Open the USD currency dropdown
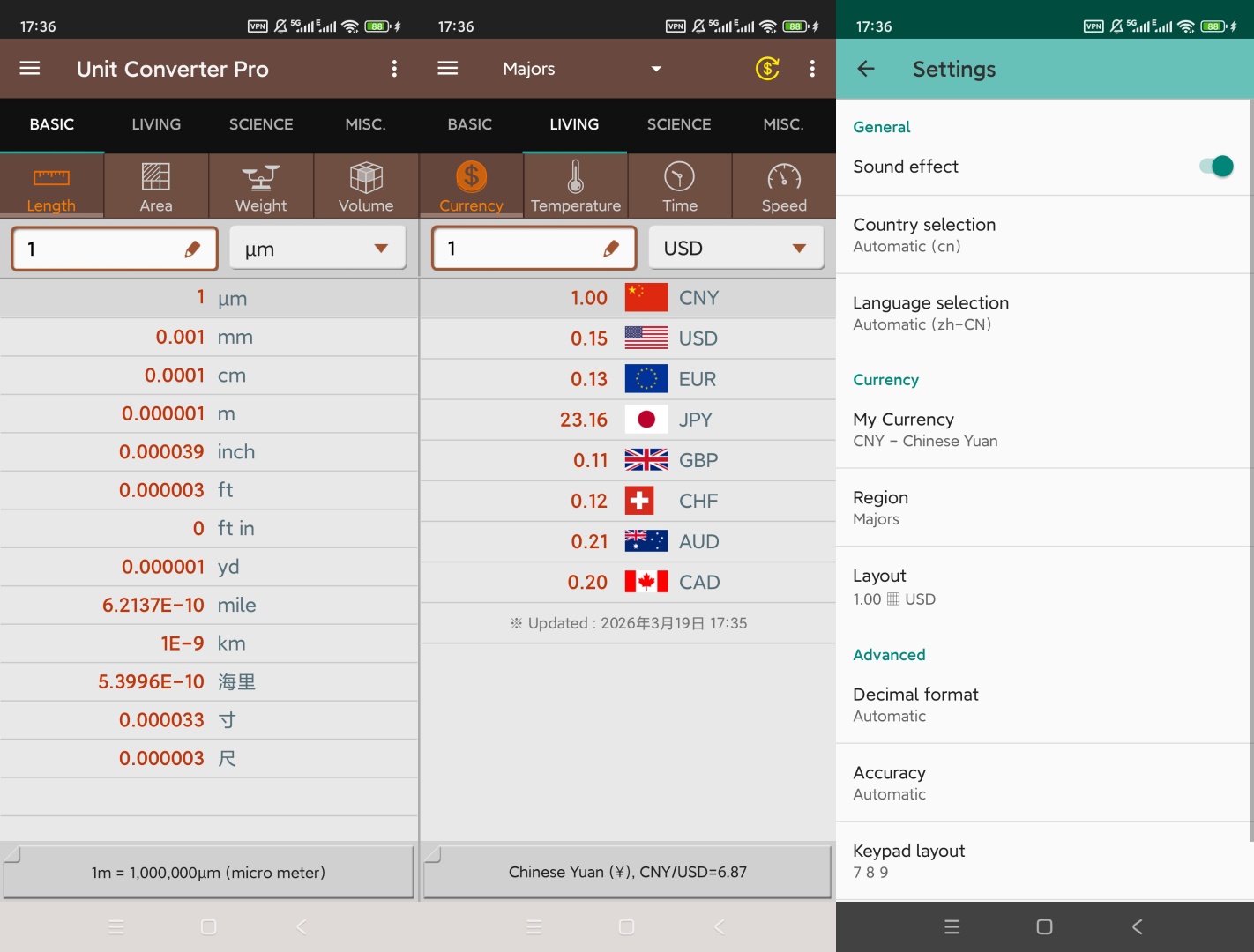This screenshot has width=1254, height=952. [736, 249]
